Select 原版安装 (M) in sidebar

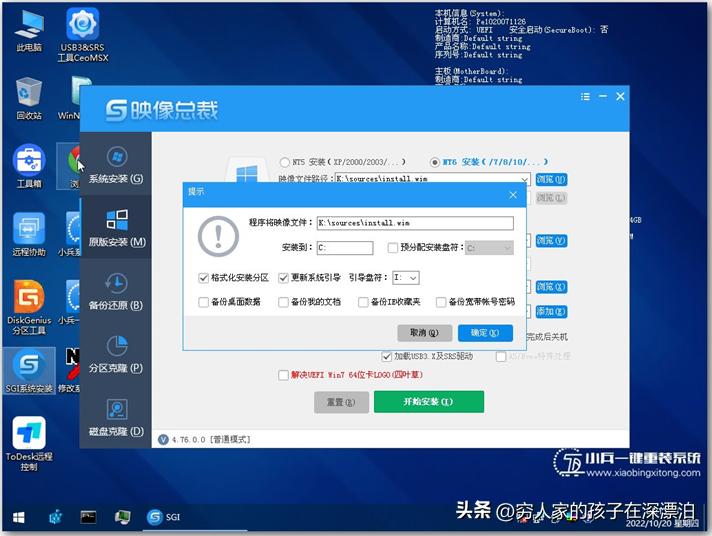pyautogui.click(x=117, y=228)
